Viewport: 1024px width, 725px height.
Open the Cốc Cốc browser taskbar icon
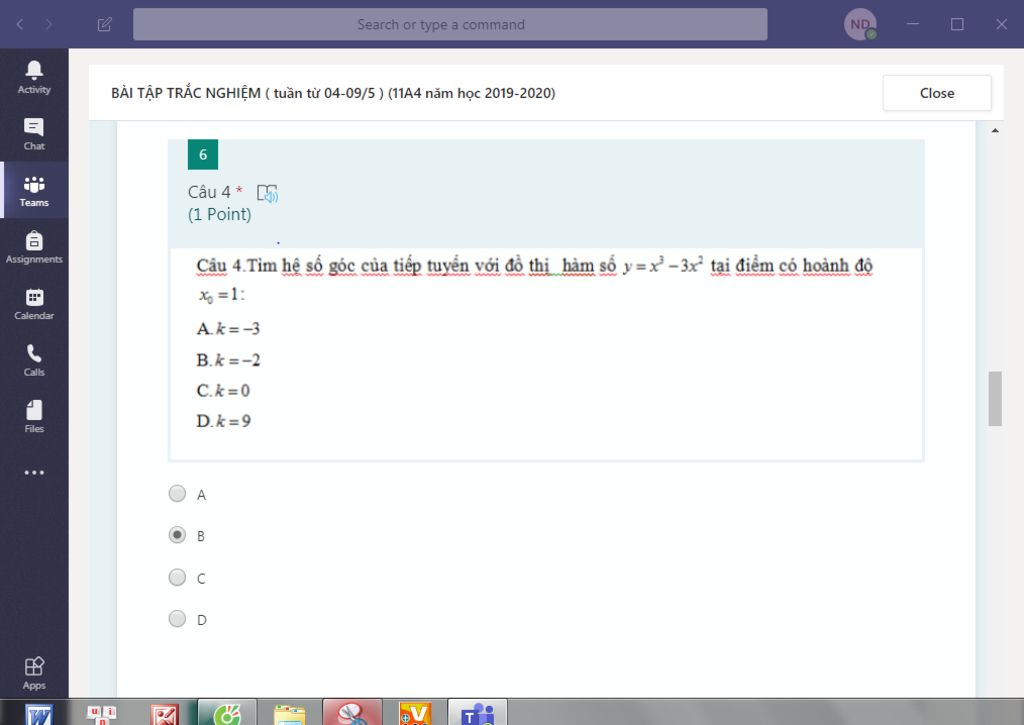pos(227,713)
